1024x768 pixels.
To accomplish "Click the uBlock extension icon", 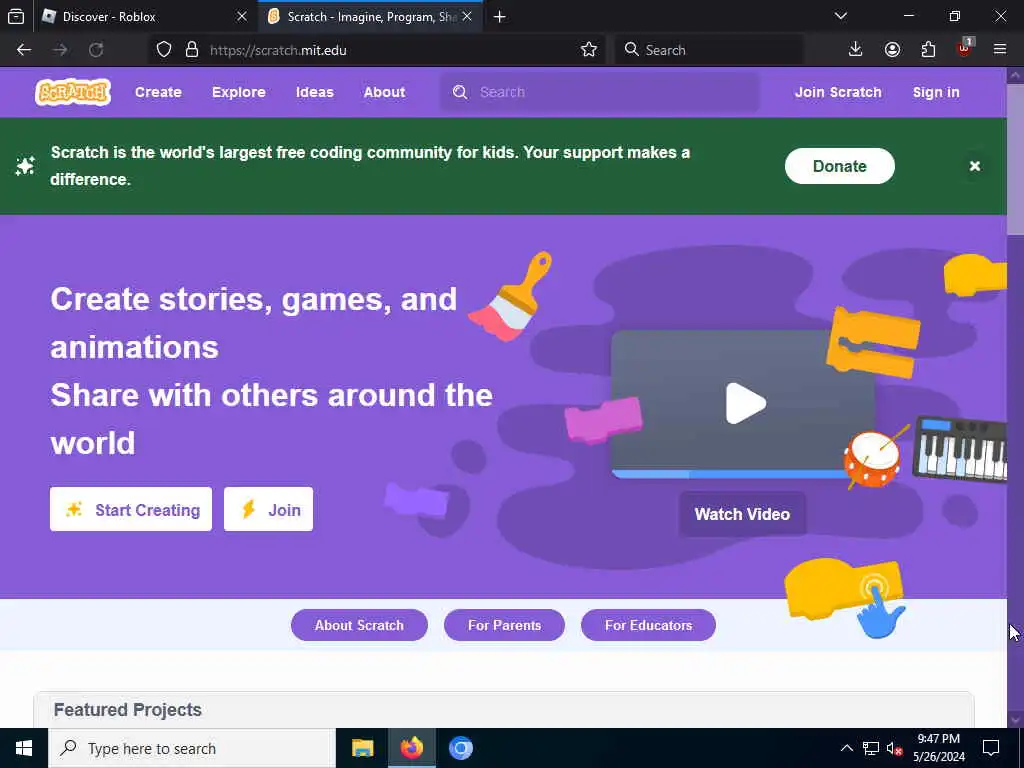I will click(x=965, y=49).
